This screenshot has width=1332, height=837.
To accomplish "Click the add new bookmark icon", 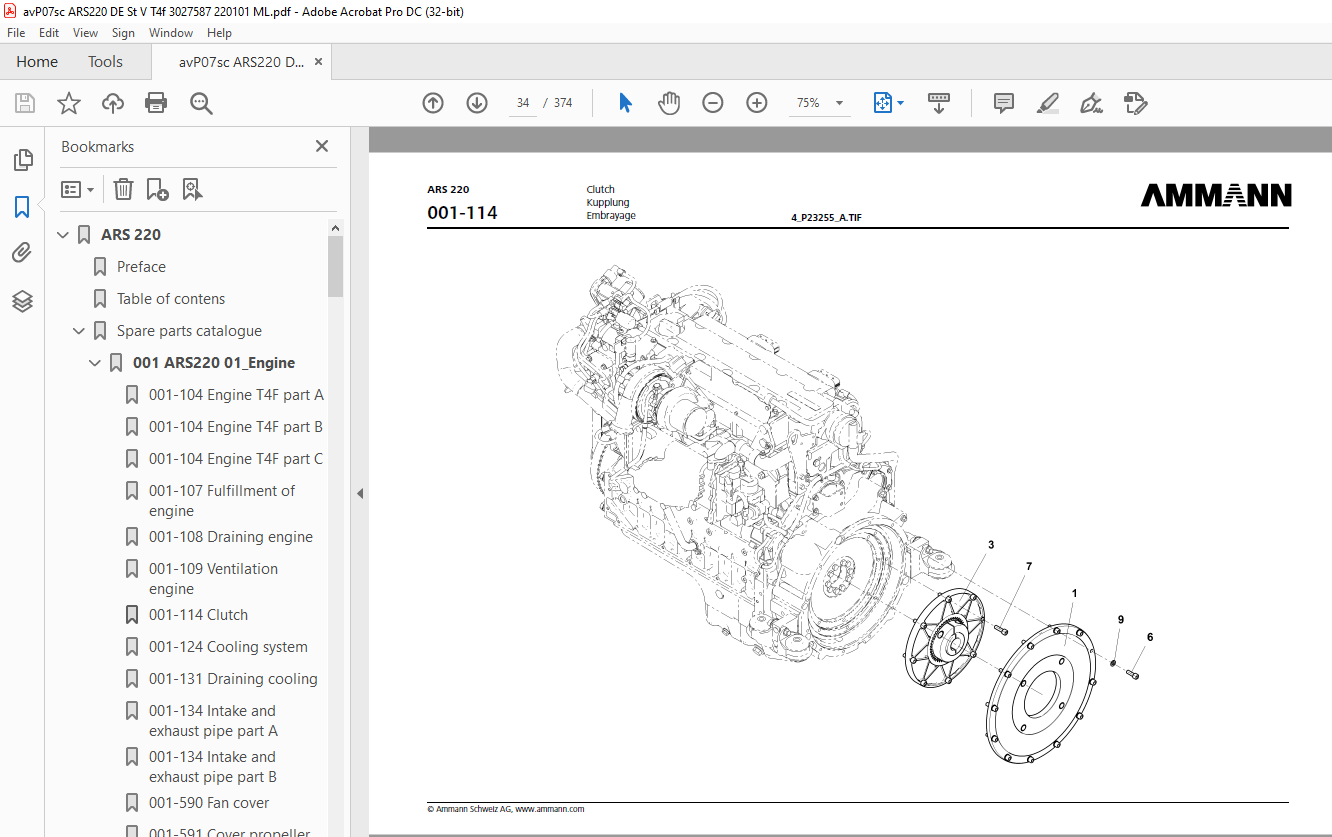I will [158, 189].
